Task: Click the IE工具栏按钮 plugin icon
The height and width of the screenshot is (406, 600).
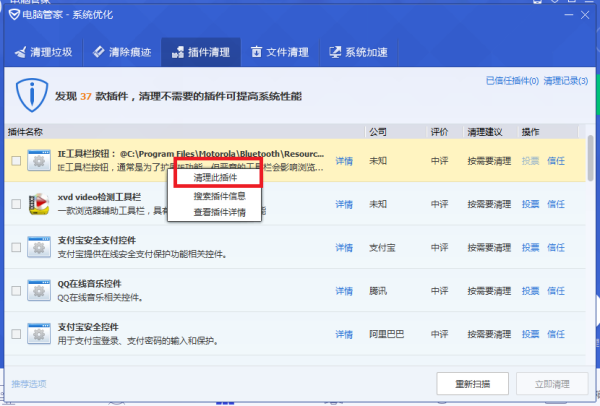Action: click(40, 160)
